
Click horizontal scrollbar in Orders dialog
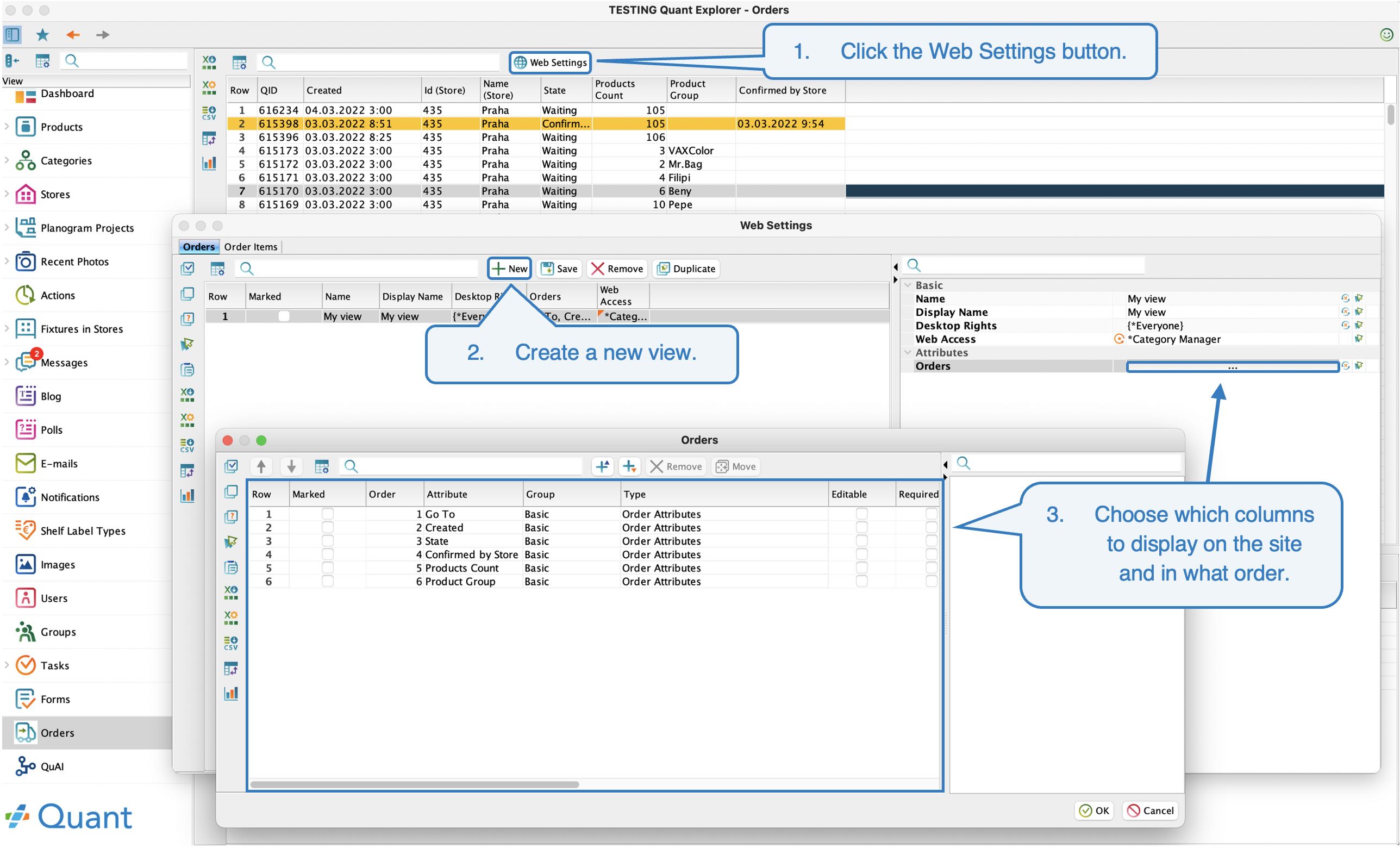[415, 785]
